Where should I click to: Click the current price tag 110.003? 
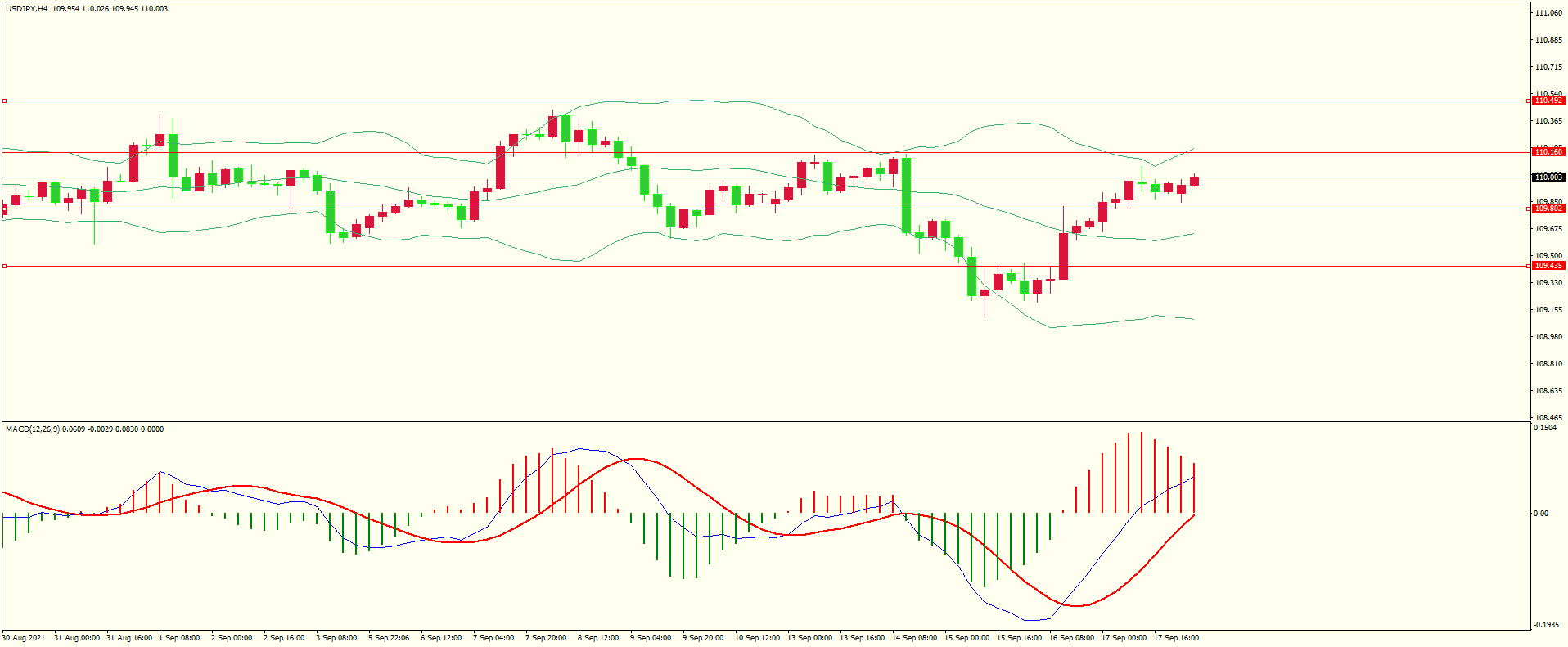(1548, 177)
